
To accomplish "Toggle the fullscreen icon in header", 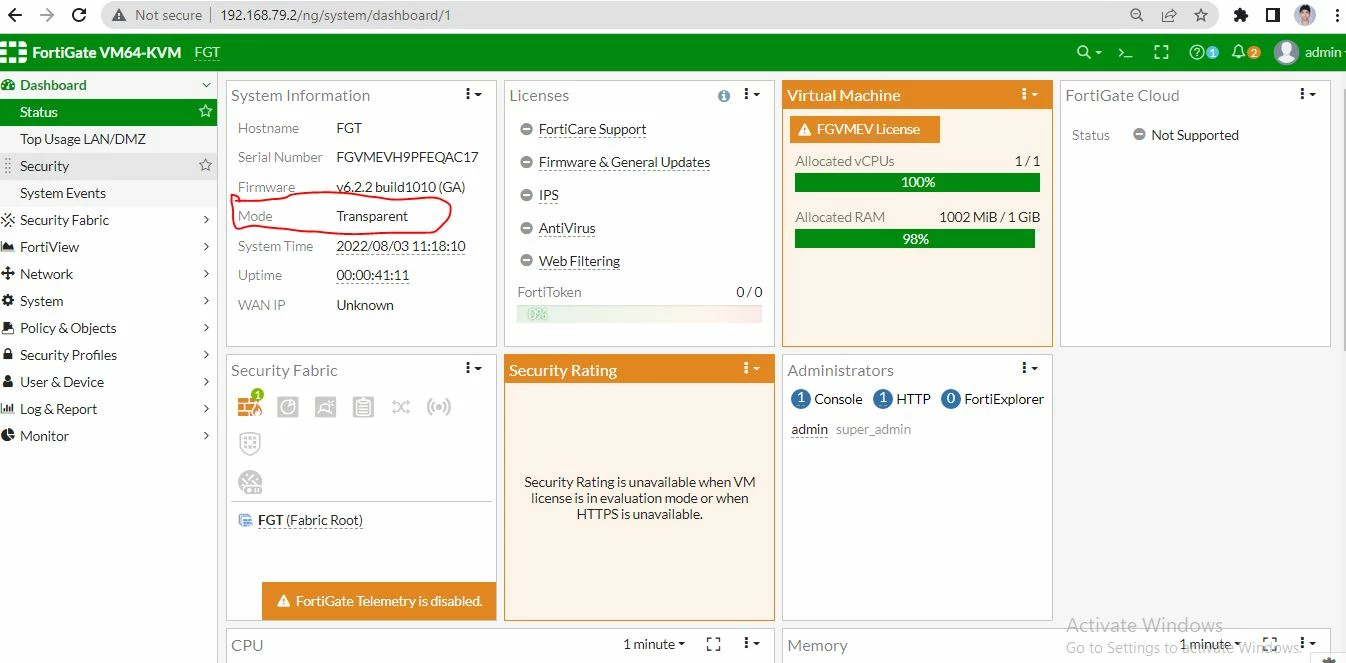I will pyautogui.click(x=1161, y=52).
